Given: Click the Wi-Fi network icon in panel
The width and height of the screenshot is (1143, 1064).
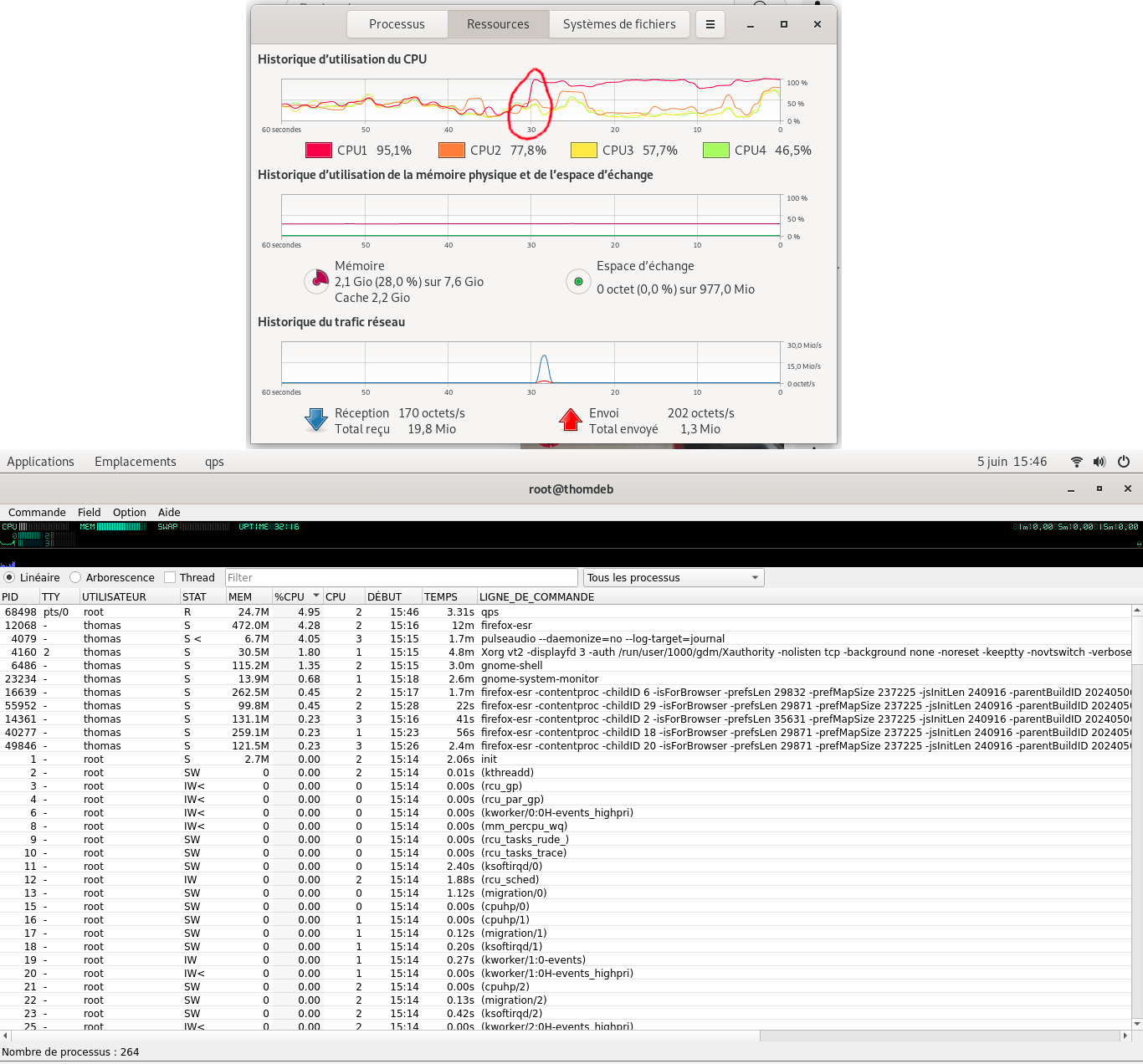Looking at the screenshot, I should (1077, 462).
